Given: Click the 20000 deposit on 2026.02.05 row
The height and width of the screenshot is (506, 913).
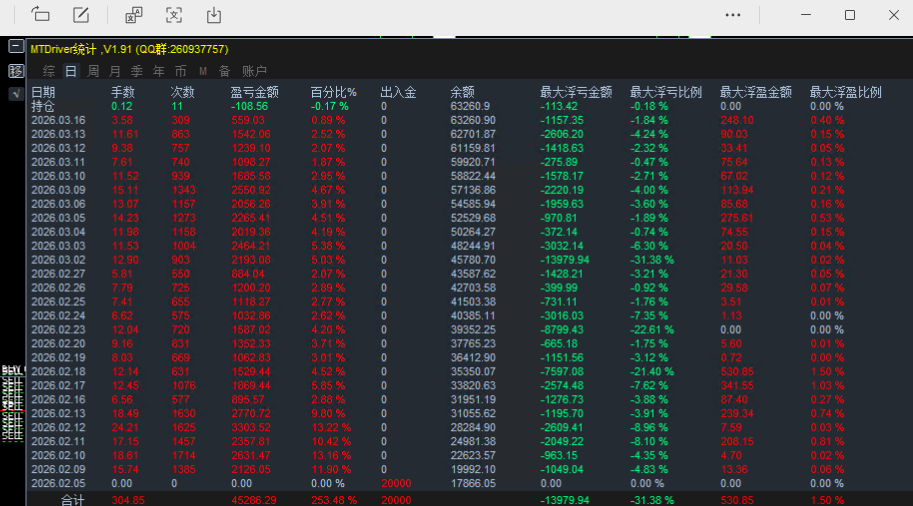Looking at the screenshot, I should 396,483.
